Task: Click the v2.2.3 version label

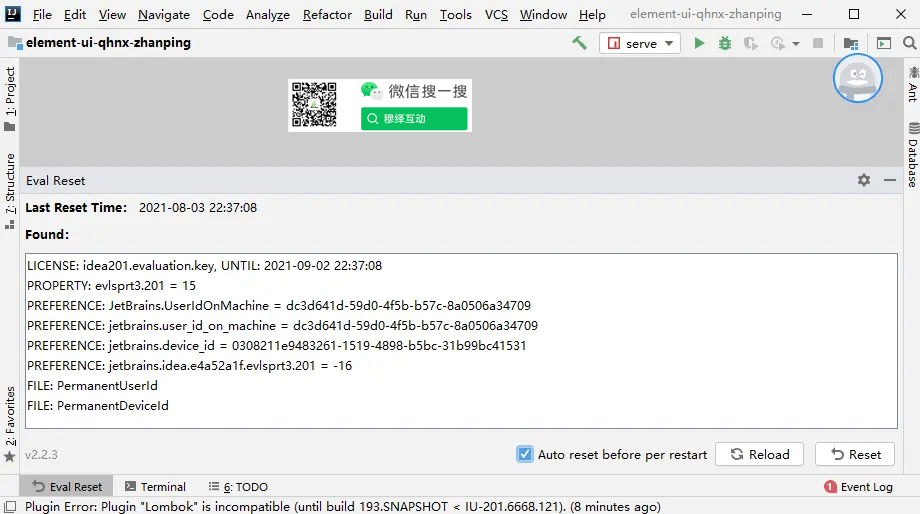Action: coord(41,455)
